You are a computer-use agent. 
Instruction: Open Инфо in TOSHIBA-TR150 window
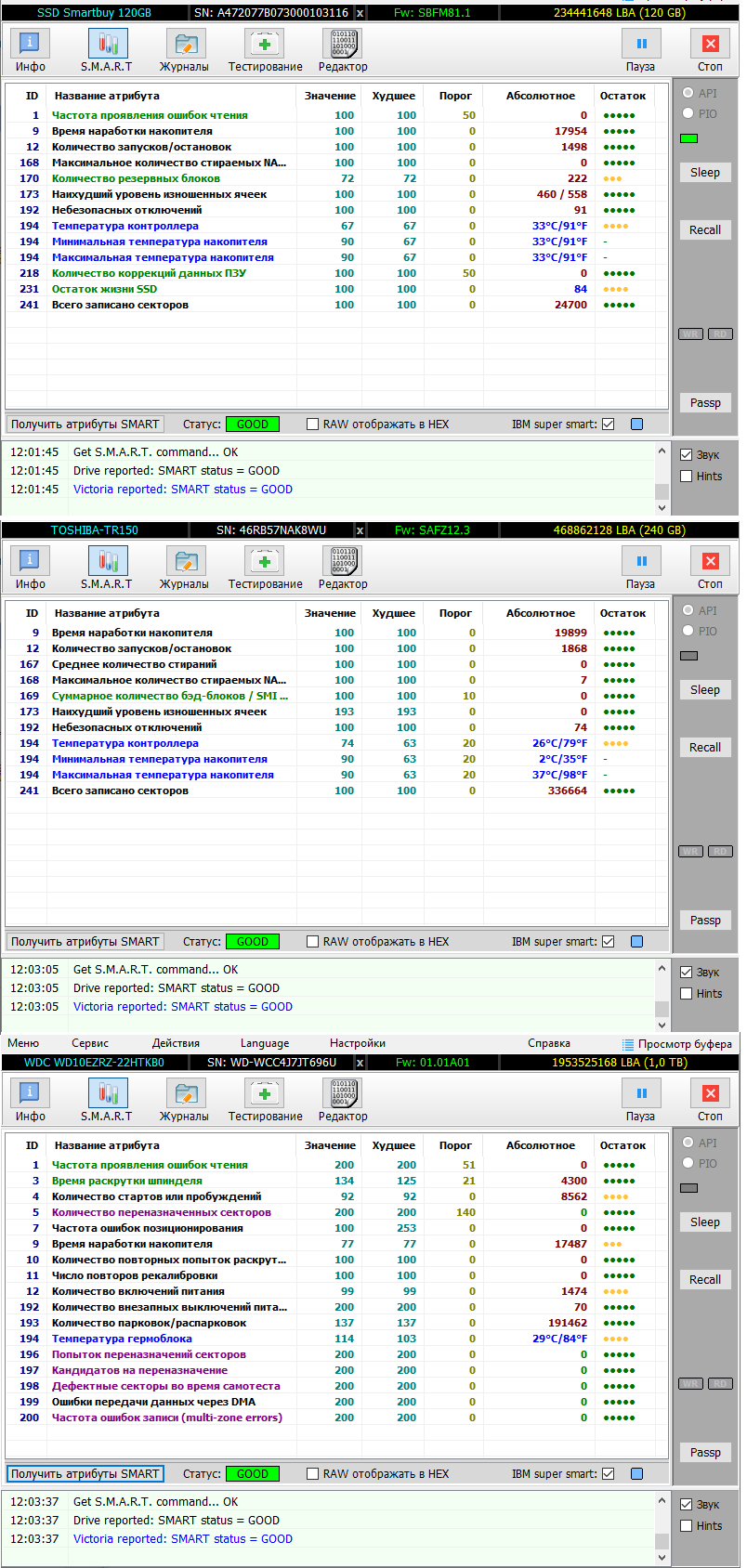tap(30, 568)
